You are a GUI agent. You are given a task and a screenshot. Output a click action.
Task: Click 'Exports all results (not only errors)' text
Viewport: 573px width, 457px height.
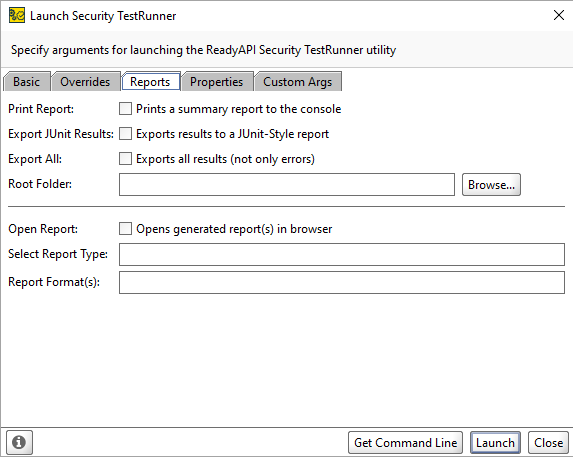coord(225,159)
